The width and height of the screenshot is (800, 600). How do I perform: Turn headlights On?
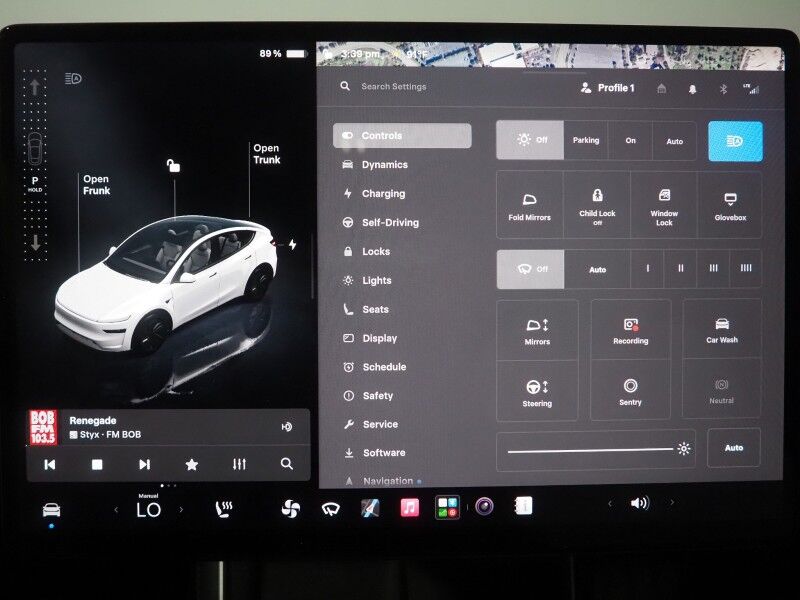click(631, 140)
